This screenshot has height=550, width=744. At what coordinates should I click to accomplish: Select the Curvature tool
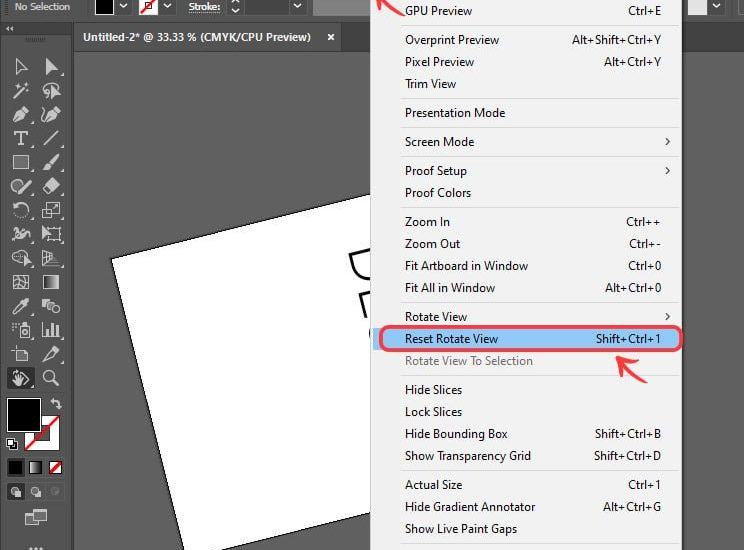click(x=51, y=114)
